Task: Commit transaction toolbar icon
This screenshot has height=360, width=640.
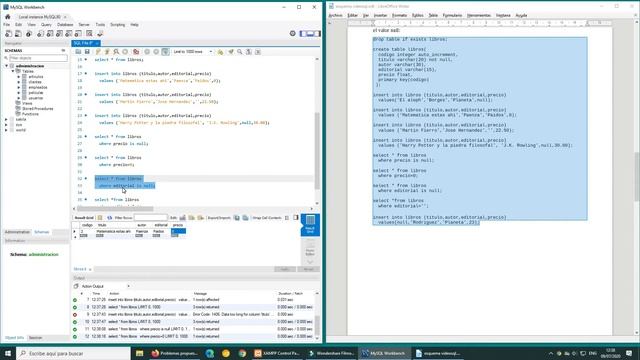Action: [147, 52]
